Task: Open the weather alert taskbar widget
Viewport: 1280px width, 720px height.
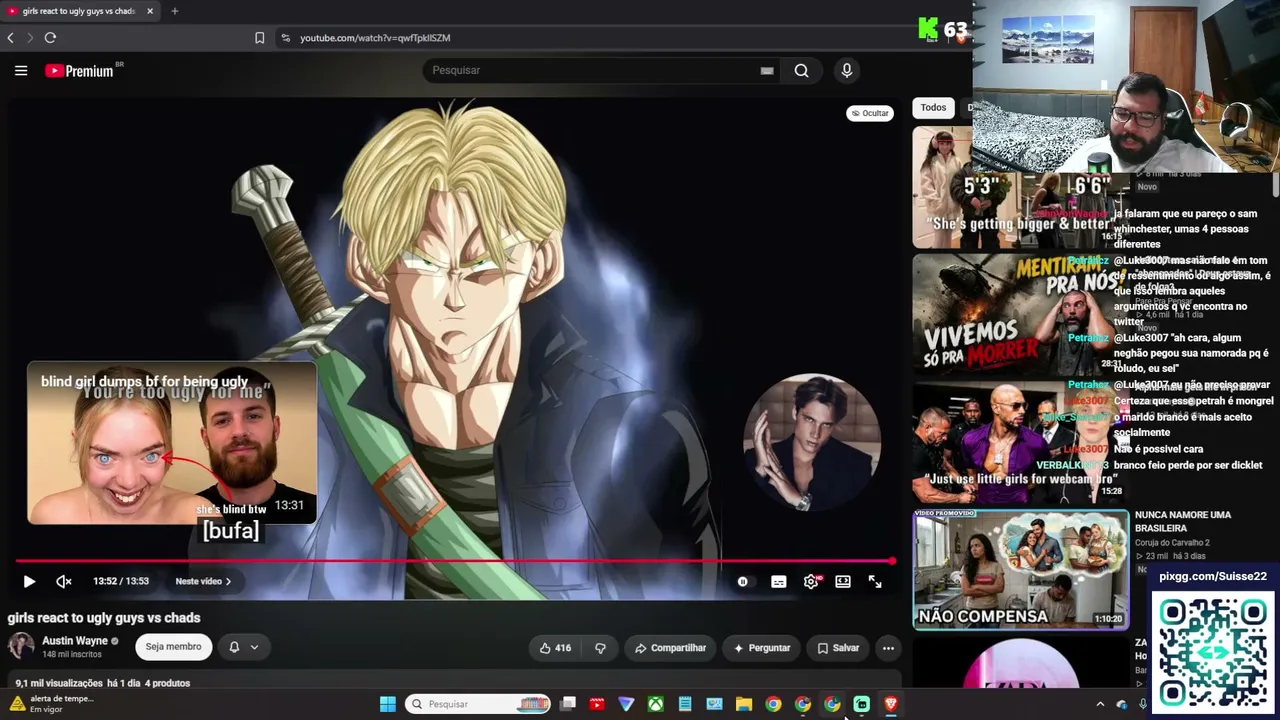Action: tap(50, 704)
